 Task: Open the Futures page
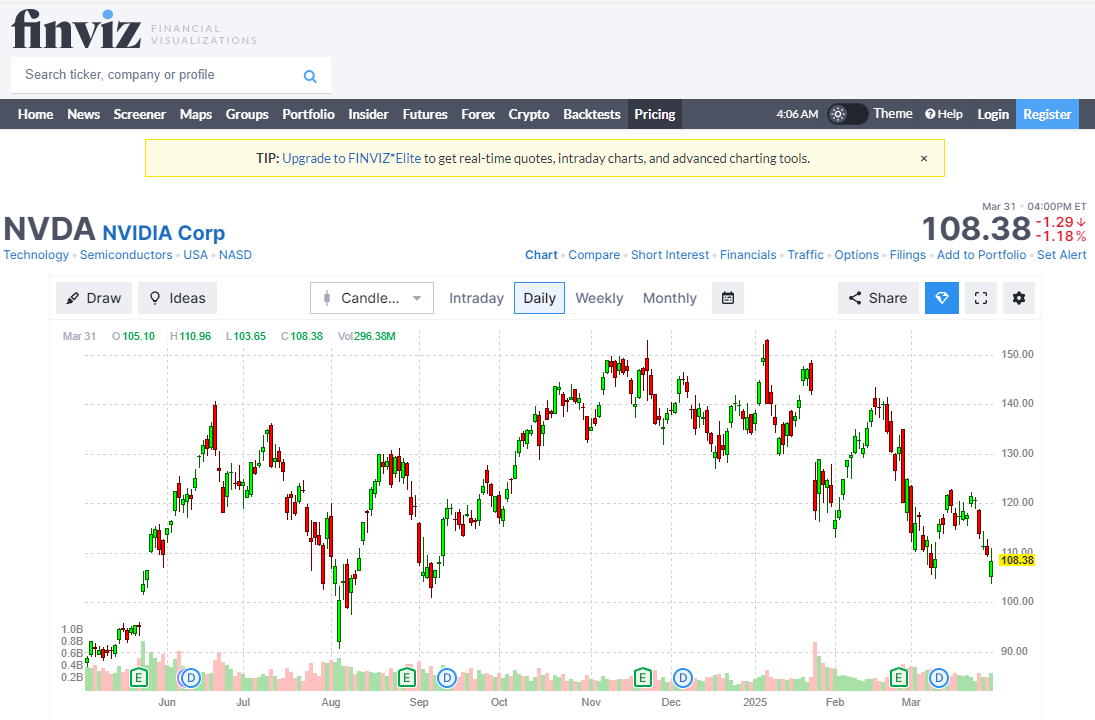[x=425, y=114]
